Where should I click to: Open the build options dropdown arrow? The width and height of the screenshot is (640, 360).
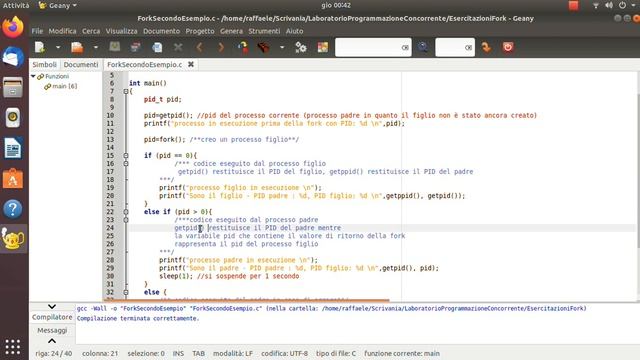282,47
